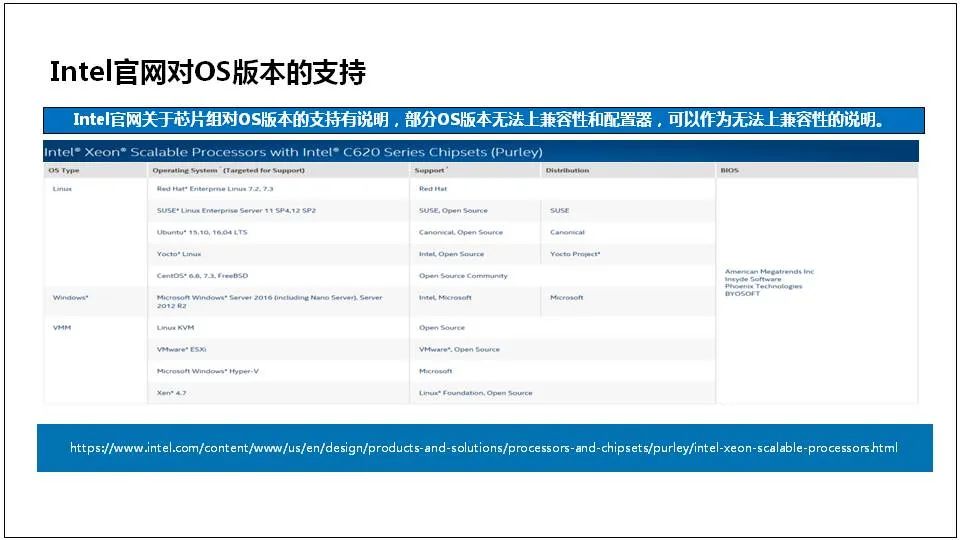Select the Linux KVM entry
Image resolution: width=960 pixels, height=540 pixels.
coord(175,328)
